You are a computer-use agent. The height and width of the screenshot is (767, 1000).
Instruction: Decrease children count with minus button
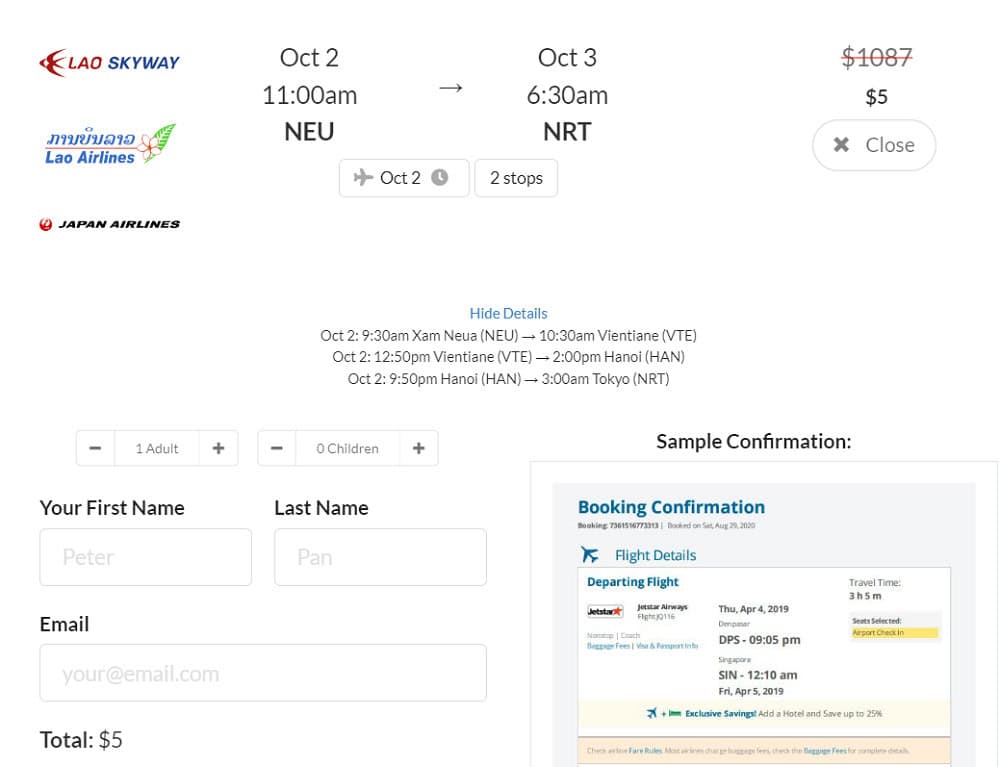[x=276, y=448]
